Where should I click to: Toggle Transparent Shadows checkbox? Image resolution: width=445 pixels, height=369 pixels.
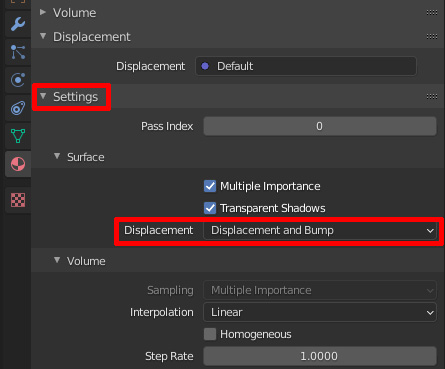click(210, 208)
